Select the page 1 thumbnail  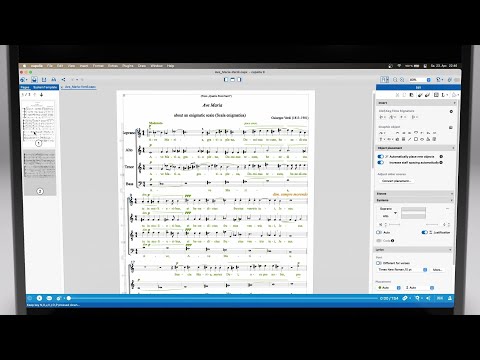tap(40, 122)
